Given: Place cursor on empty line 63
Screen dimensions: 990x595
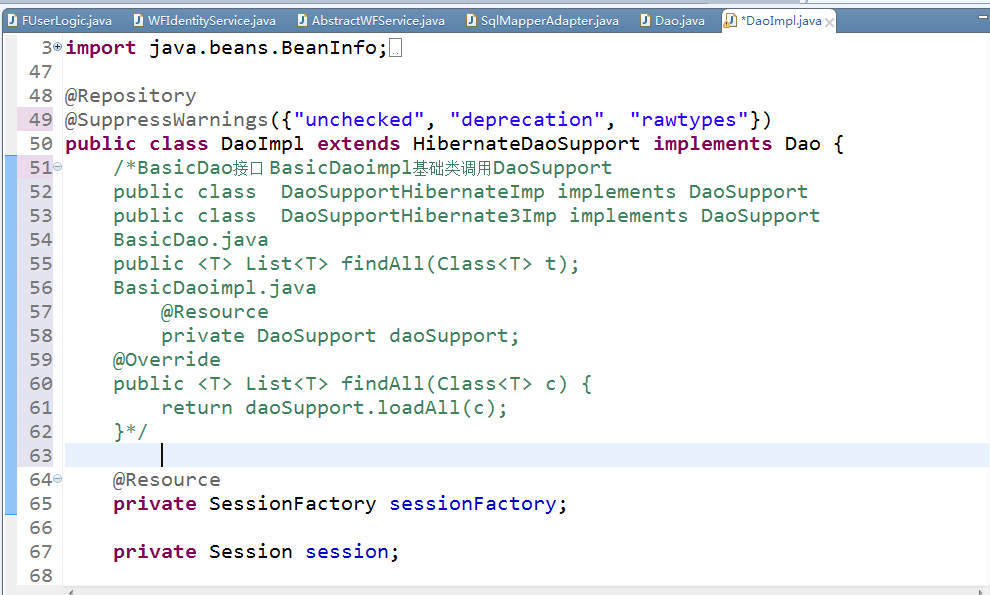Looking at the screenshot, I should tap(527, 455).
